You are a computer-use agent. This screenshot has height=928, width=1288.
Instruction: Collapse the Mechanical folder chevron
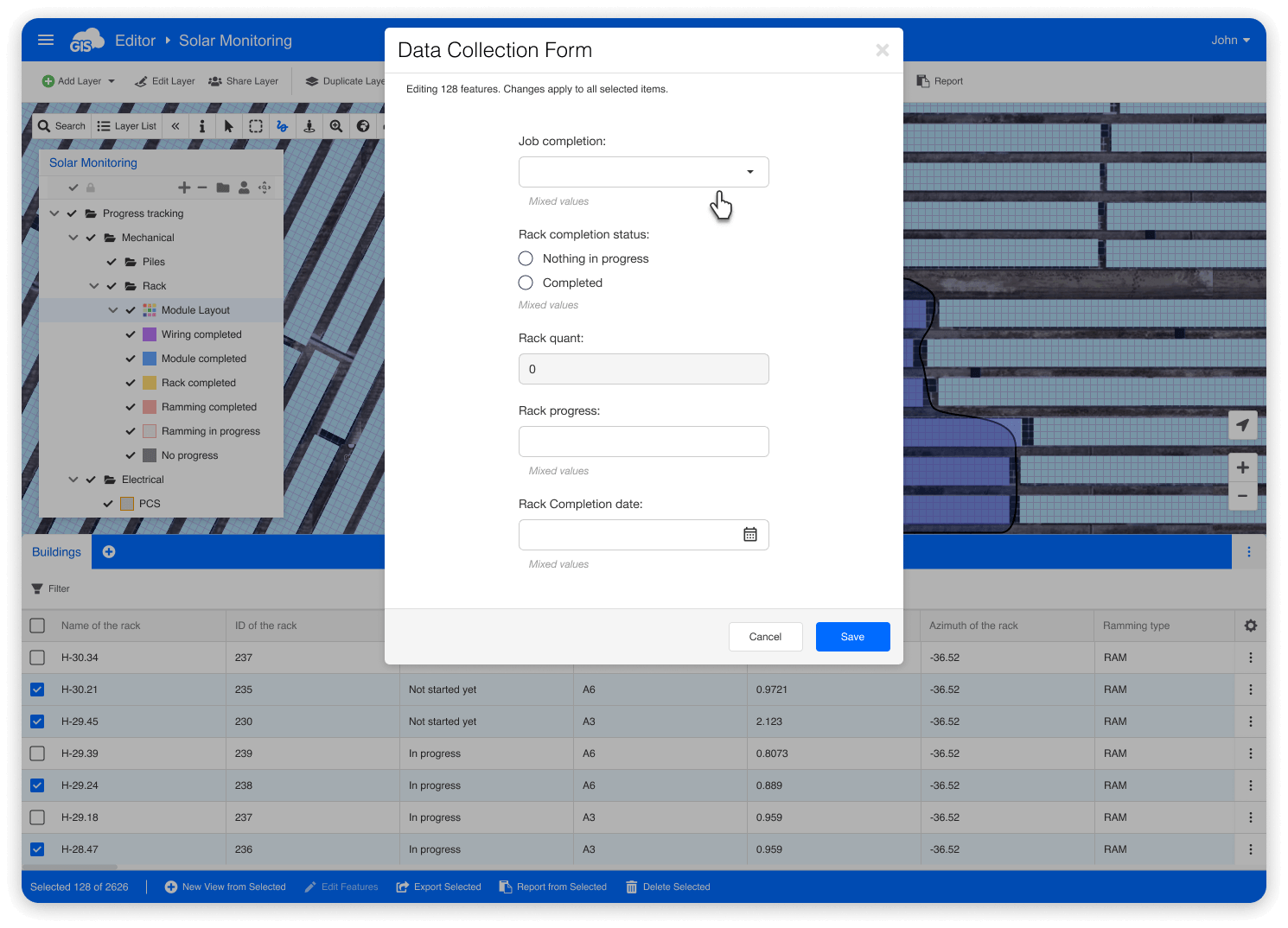(73, 238)
